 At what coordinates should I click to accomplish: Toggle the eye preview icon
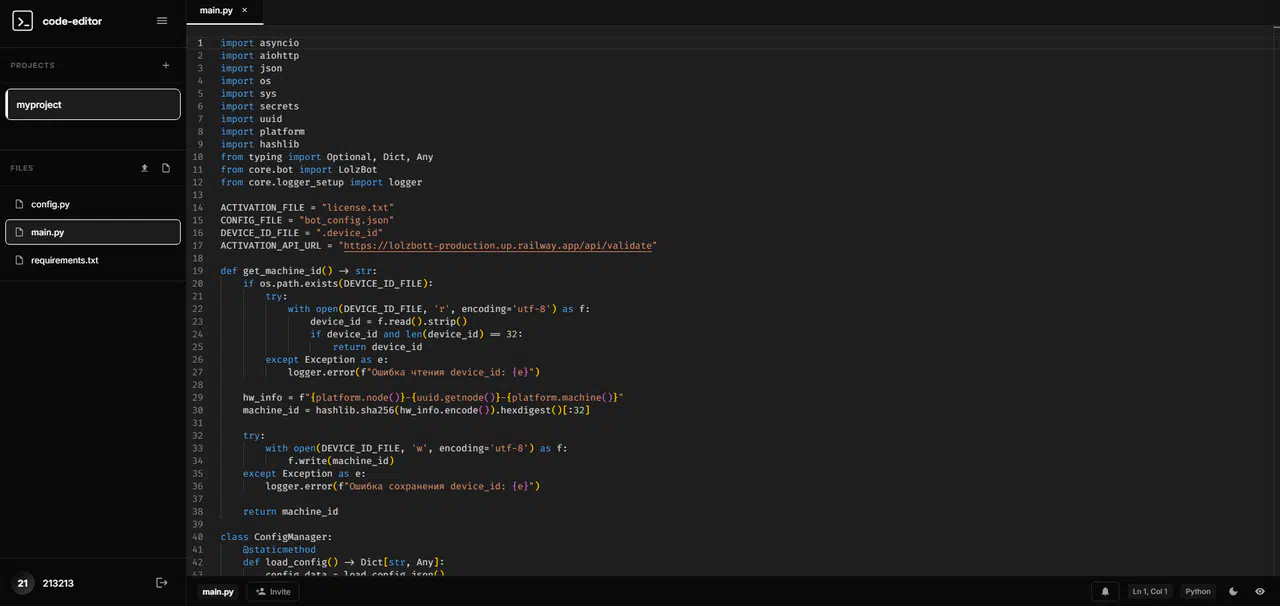(1260, 592)
